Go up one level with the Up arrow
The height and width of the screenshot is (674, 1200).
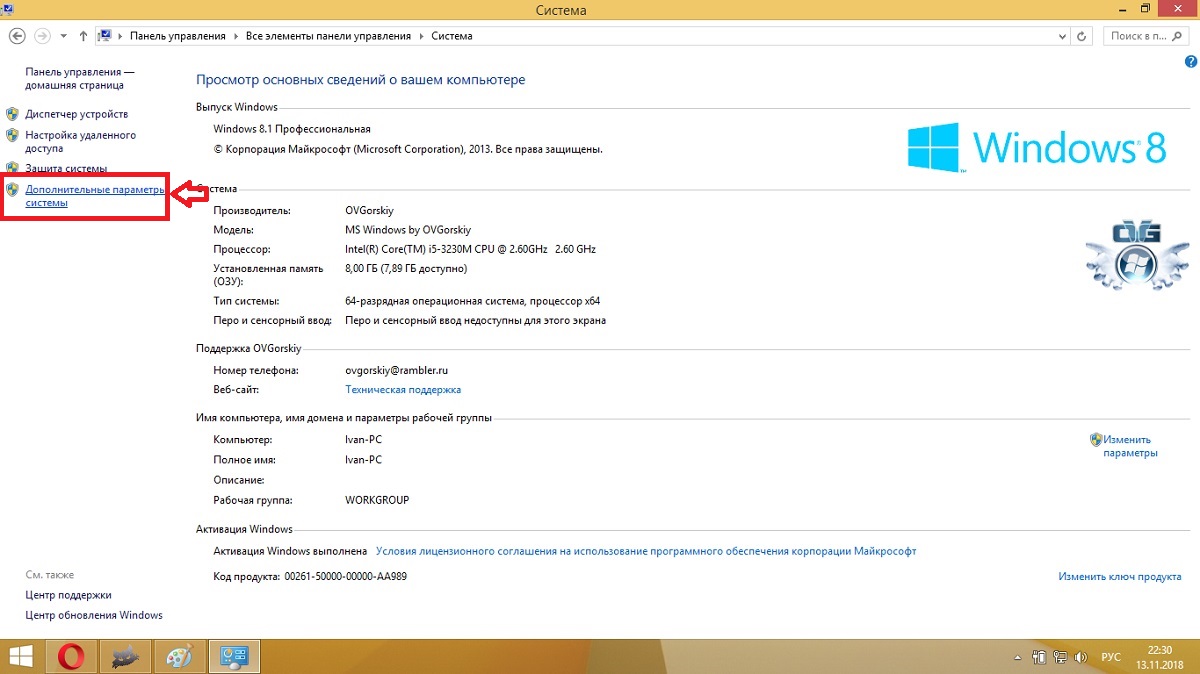(83, 36)
